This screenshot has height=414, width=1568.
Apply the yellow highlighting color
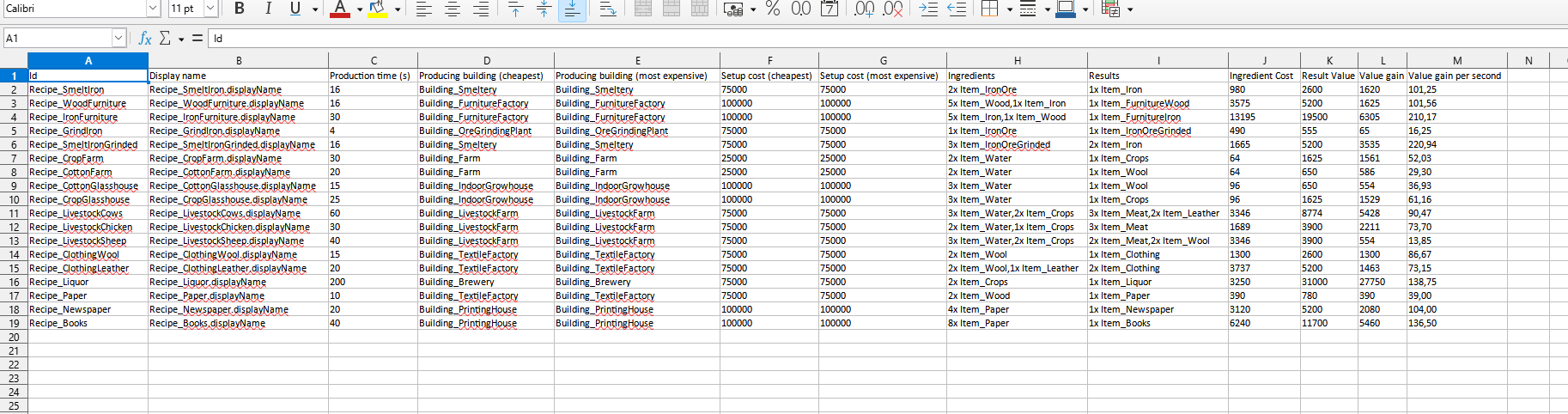click(377, 9)
